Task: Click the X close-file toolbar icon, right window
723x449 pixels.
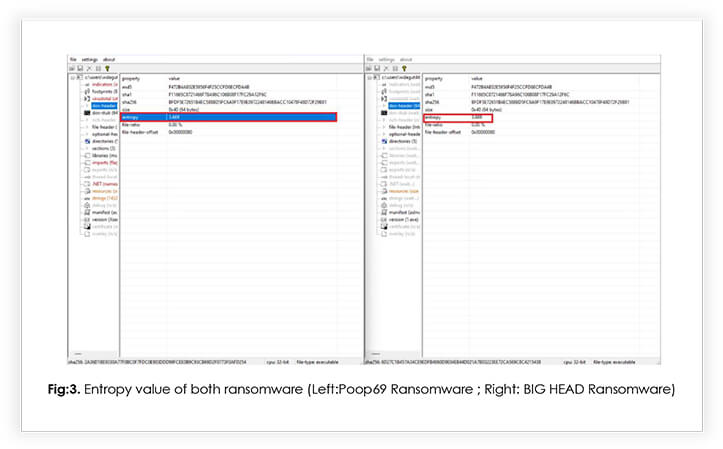Action: (x=386, y=68)
